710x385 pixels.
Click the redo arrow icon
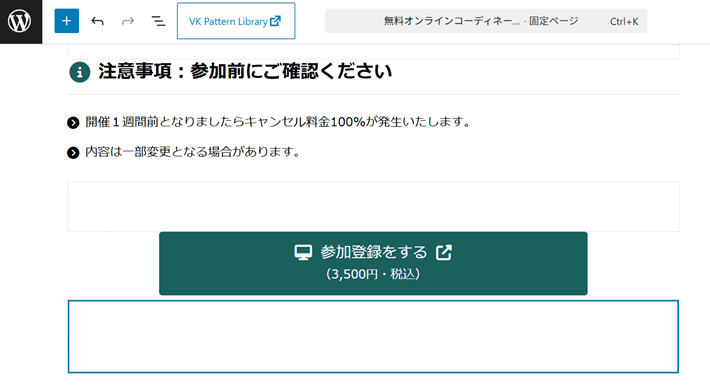pyautogui.click(x=128, y=21)
